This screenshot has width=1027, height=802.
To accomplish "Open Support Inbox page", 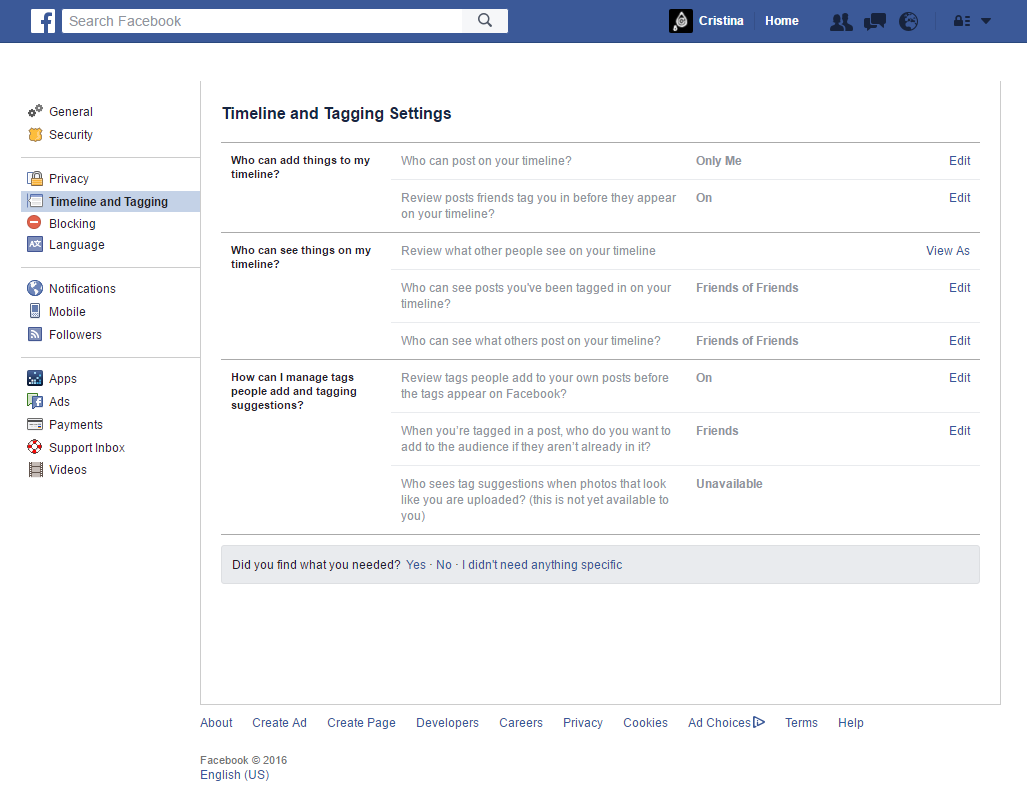I will click(x=86, y=448).
